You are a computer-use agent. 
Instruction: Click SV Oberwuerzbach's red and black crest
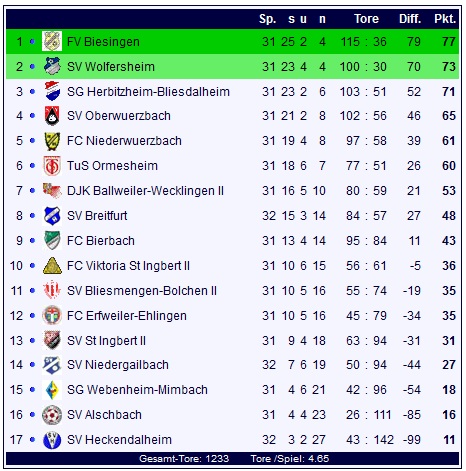coord(52,116)
